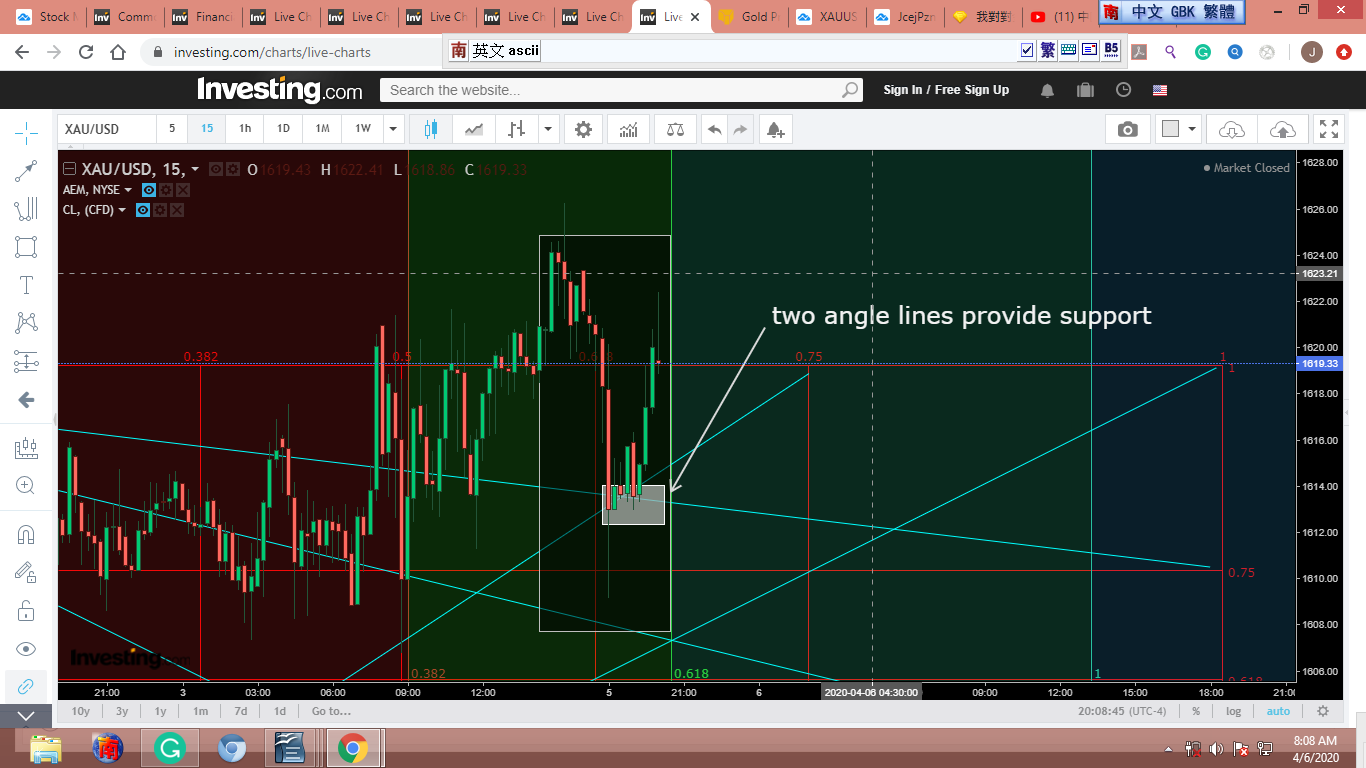The image size is (1366, 768).
Task: Toggle magnet mode for drawings
Action: click(26, 535)
